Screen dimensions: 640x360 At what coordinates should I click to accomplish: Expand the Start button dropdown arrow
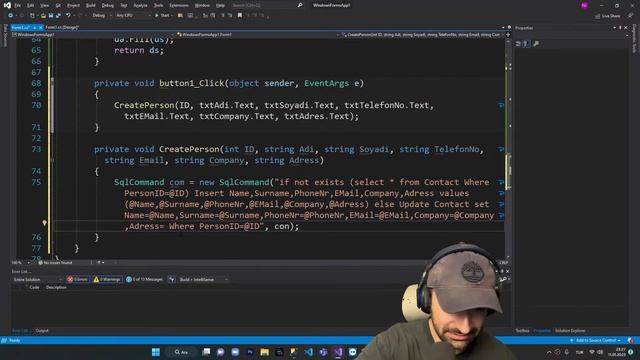pyautogui.click(x=172, y=16)
